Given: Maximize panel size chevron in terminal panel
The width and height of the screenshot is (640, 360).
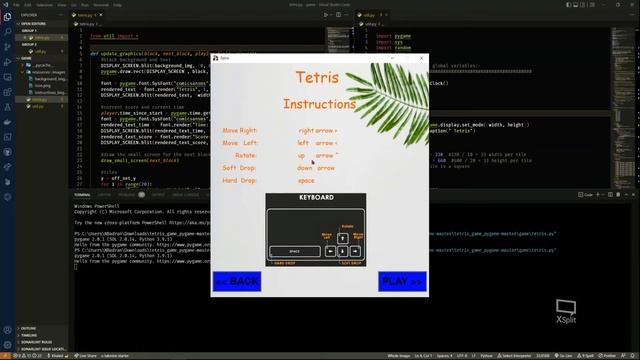Looking at the screenshot, I should coord(626,195).
